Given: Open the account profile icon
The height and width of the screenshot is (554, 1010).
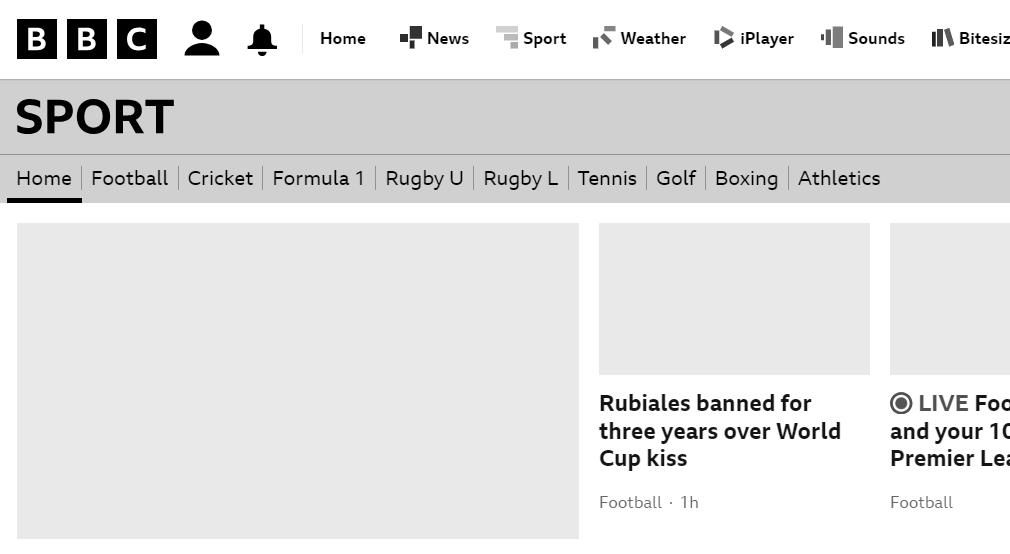Looking at the screenshot, I should pos(201,39).
